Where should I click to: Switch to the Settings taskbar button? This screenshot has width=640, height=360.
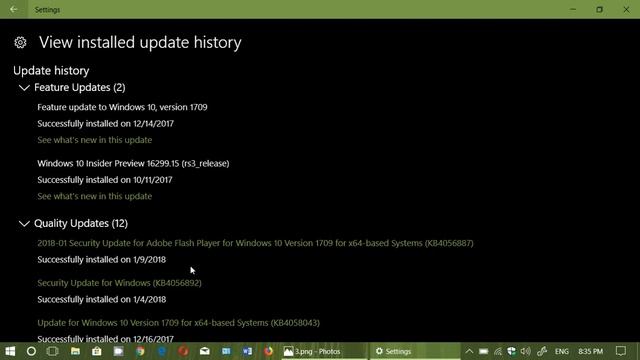click(x=414, y=351)
